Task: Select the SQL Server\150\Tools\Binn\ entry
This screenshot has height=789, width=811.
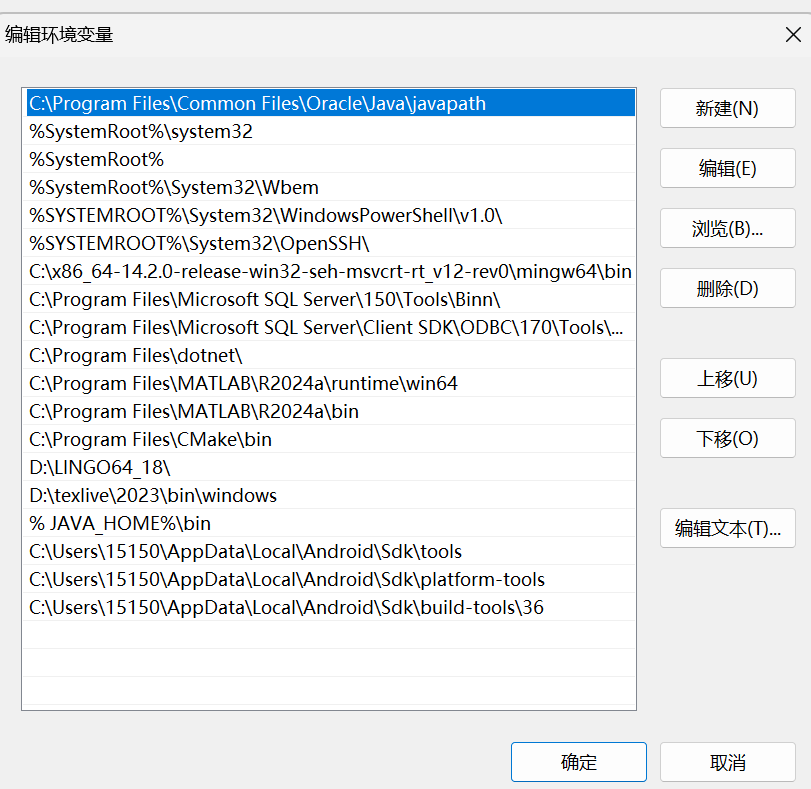Action: (331, 299)
